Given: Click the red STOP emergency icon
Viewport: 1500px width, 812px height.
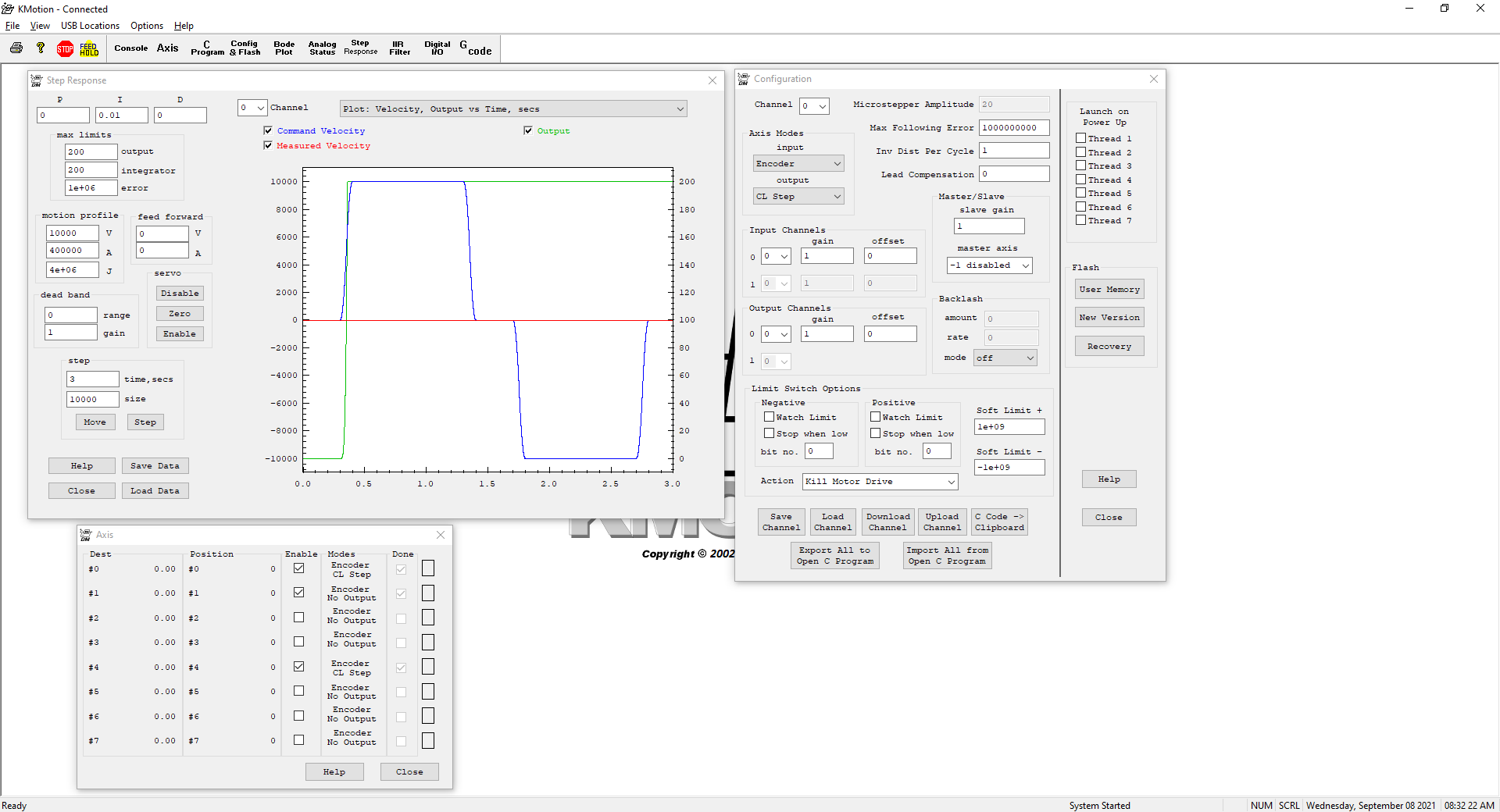Looking at the screenshot, I should coord(65,49).
